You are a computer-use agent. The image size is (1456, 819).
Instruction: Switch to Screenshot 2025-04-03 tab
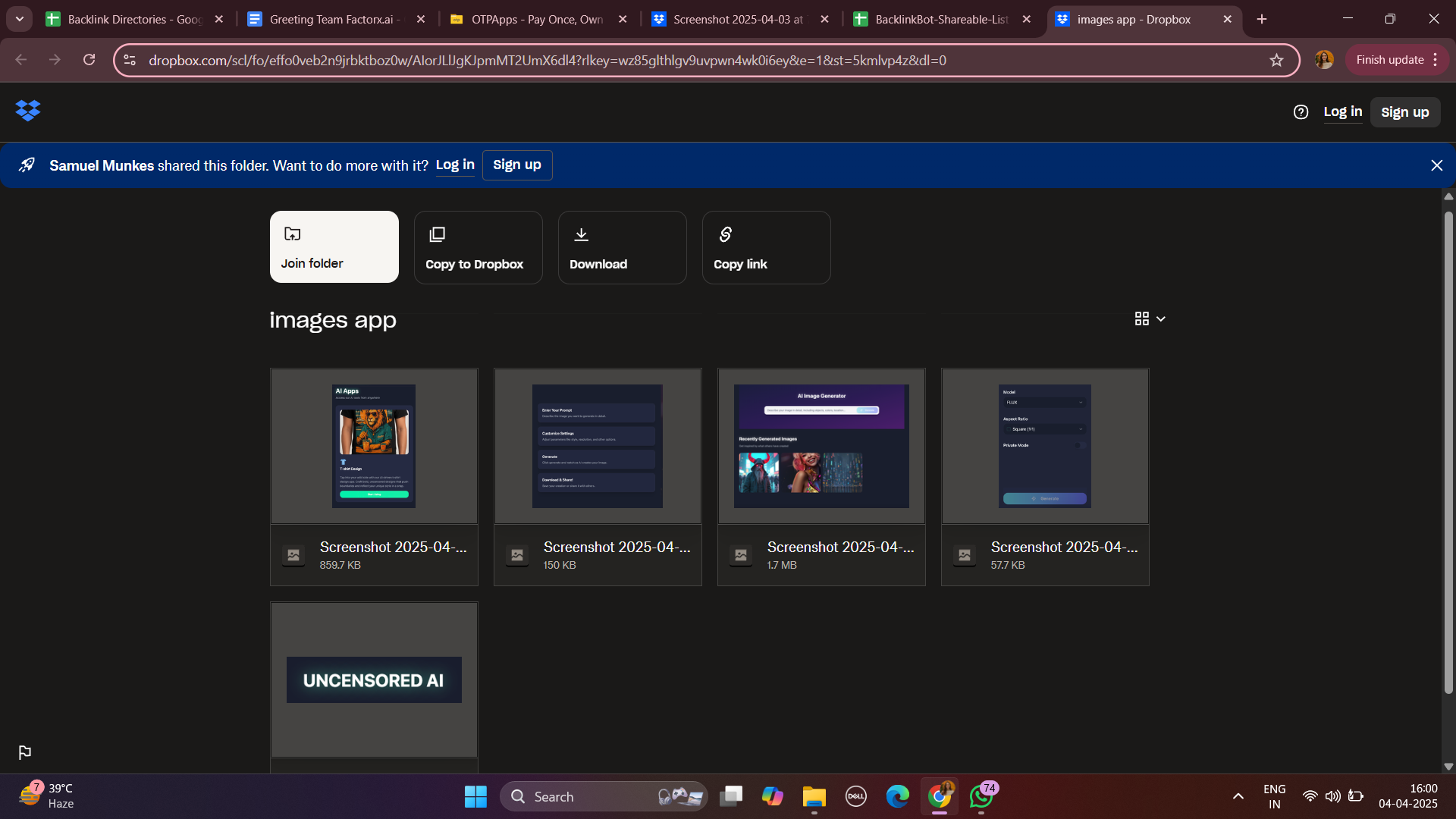coord(740,19)
